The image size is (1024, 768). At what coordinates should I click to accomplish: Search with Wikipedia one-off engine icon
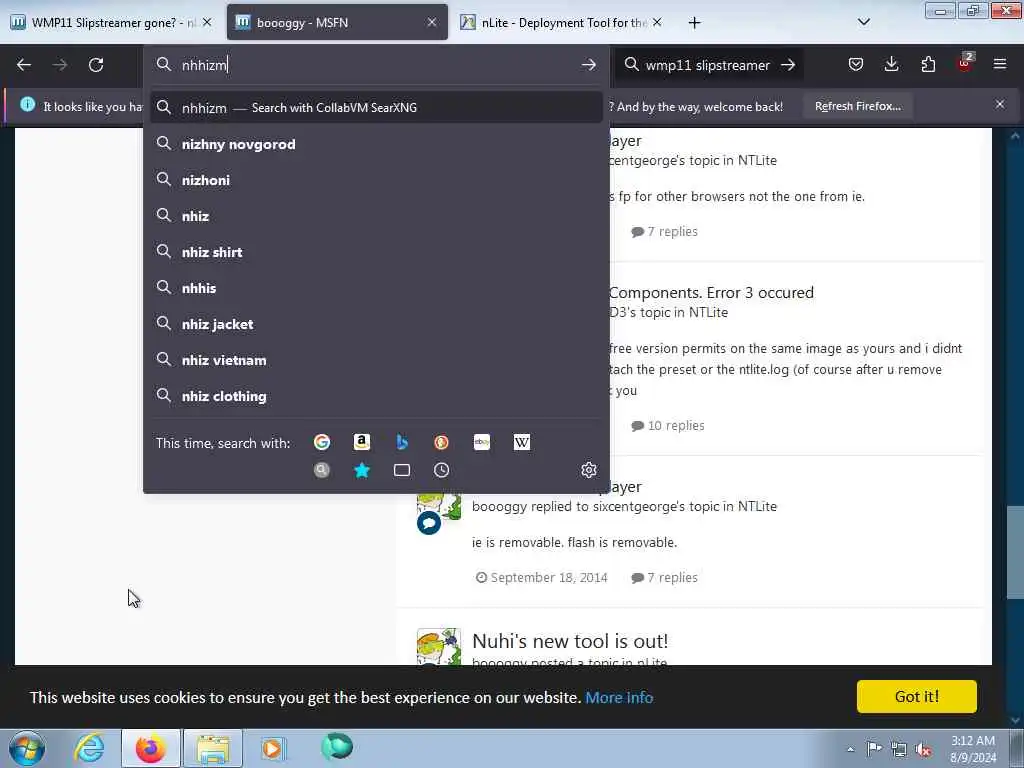click(x=522, y=442)
